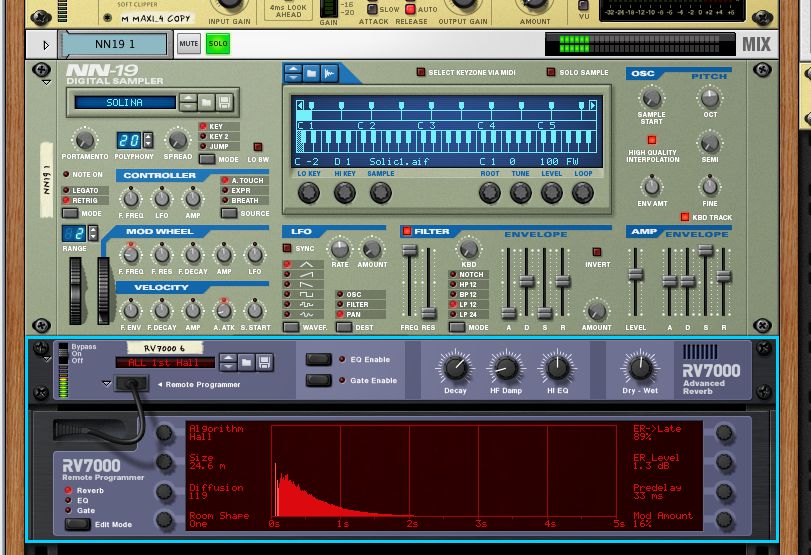Viewport: 811px width, 555px height.
Task: Open NN-19 patch browser folder icon
Action: [206, 102]
